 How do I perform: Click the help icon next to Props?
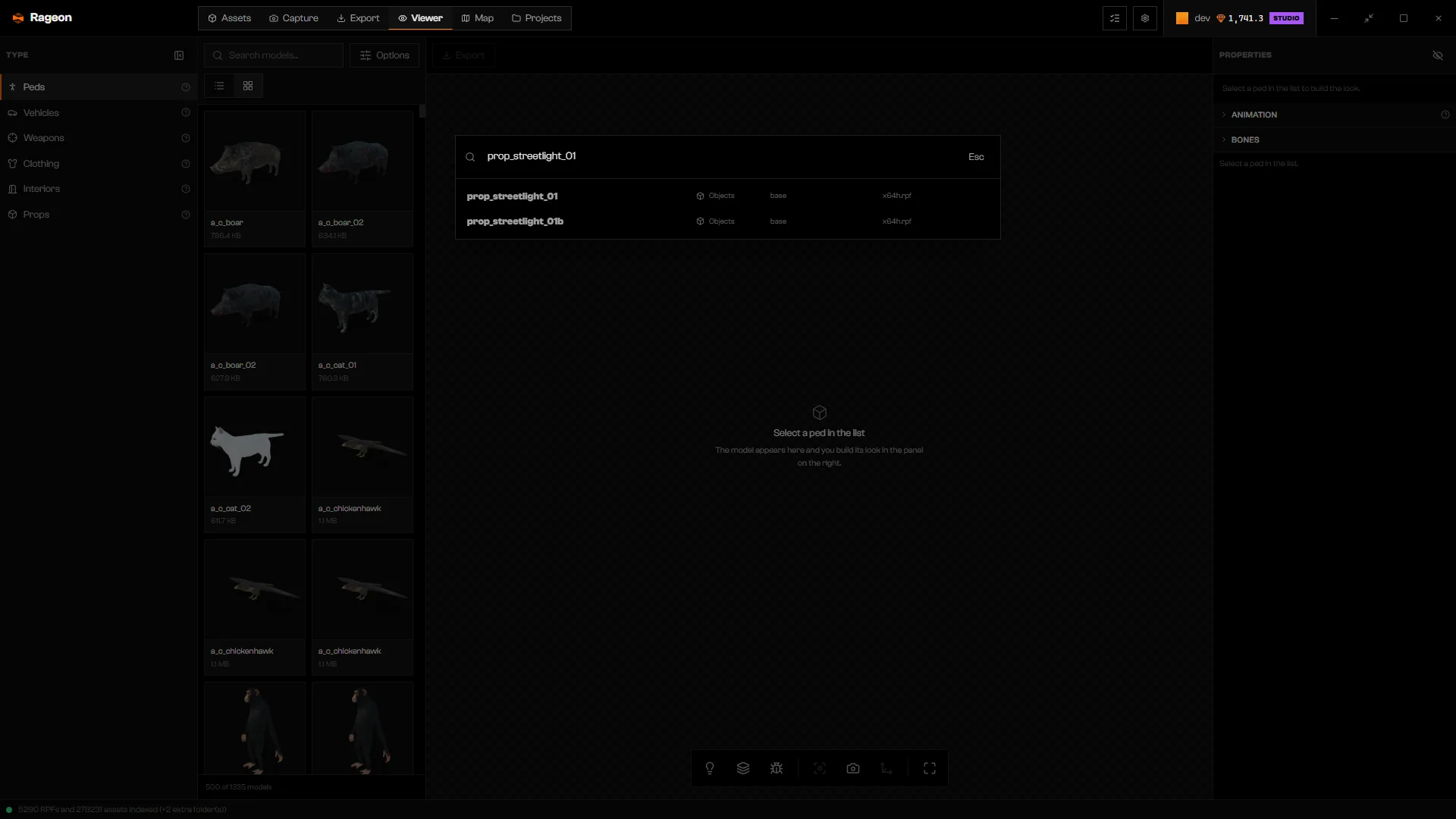pos(186,215)
